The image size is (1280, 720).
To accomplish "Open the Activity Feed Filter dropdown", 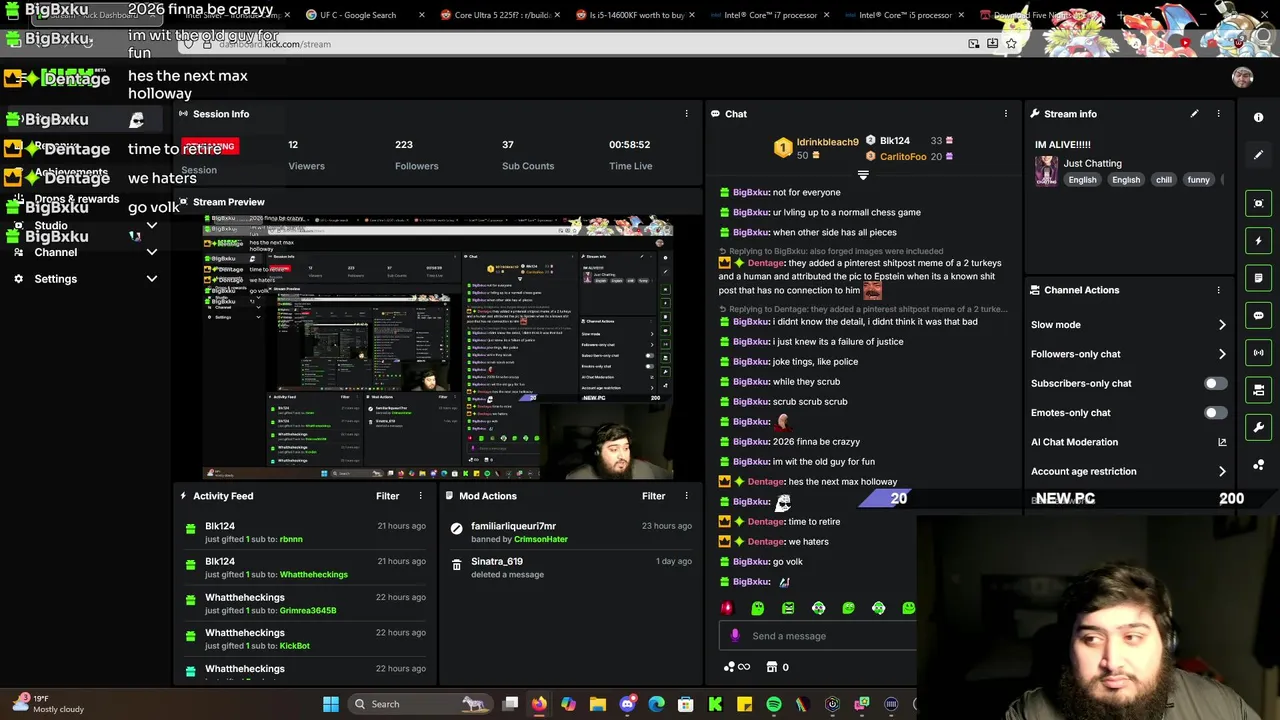I will 387,496.
